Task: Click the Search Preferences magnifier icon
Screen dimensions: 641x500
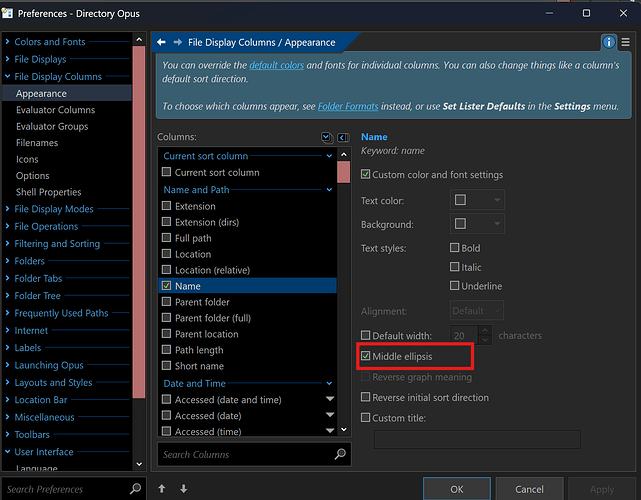Action: (x=135, y=489)
